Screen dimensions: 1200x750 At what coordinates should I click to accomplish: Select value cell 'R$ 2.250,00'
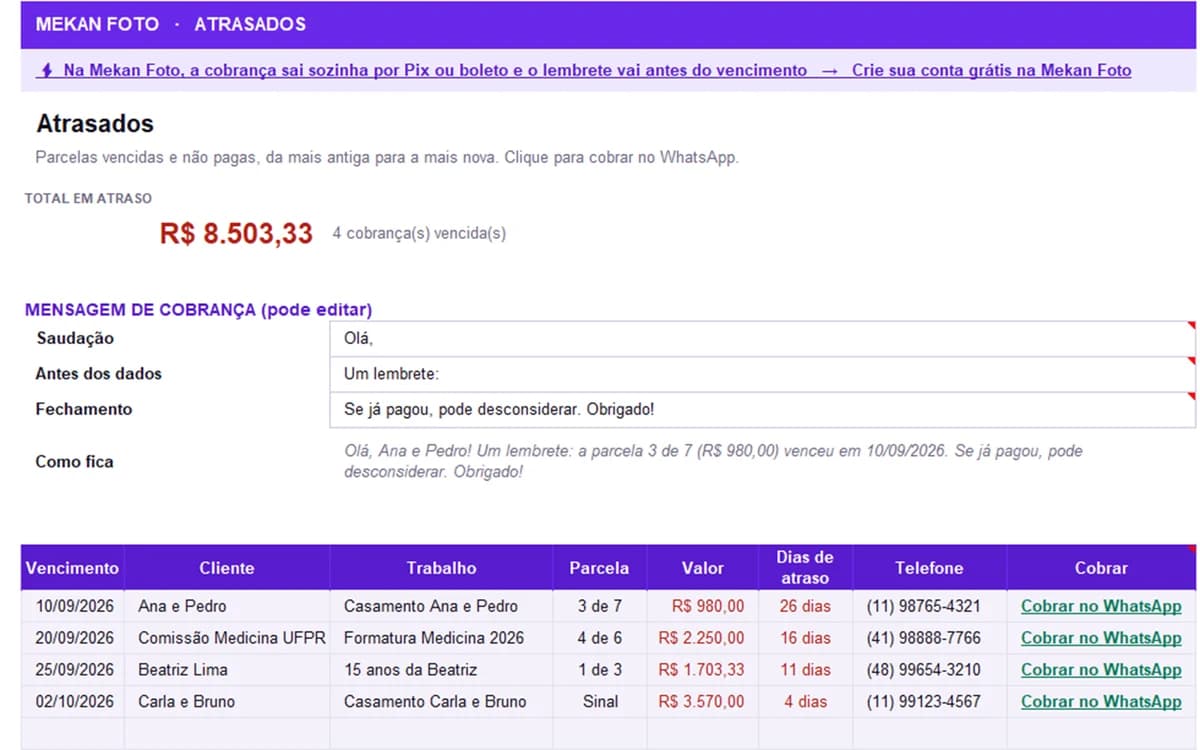click(x=703, y=638)
